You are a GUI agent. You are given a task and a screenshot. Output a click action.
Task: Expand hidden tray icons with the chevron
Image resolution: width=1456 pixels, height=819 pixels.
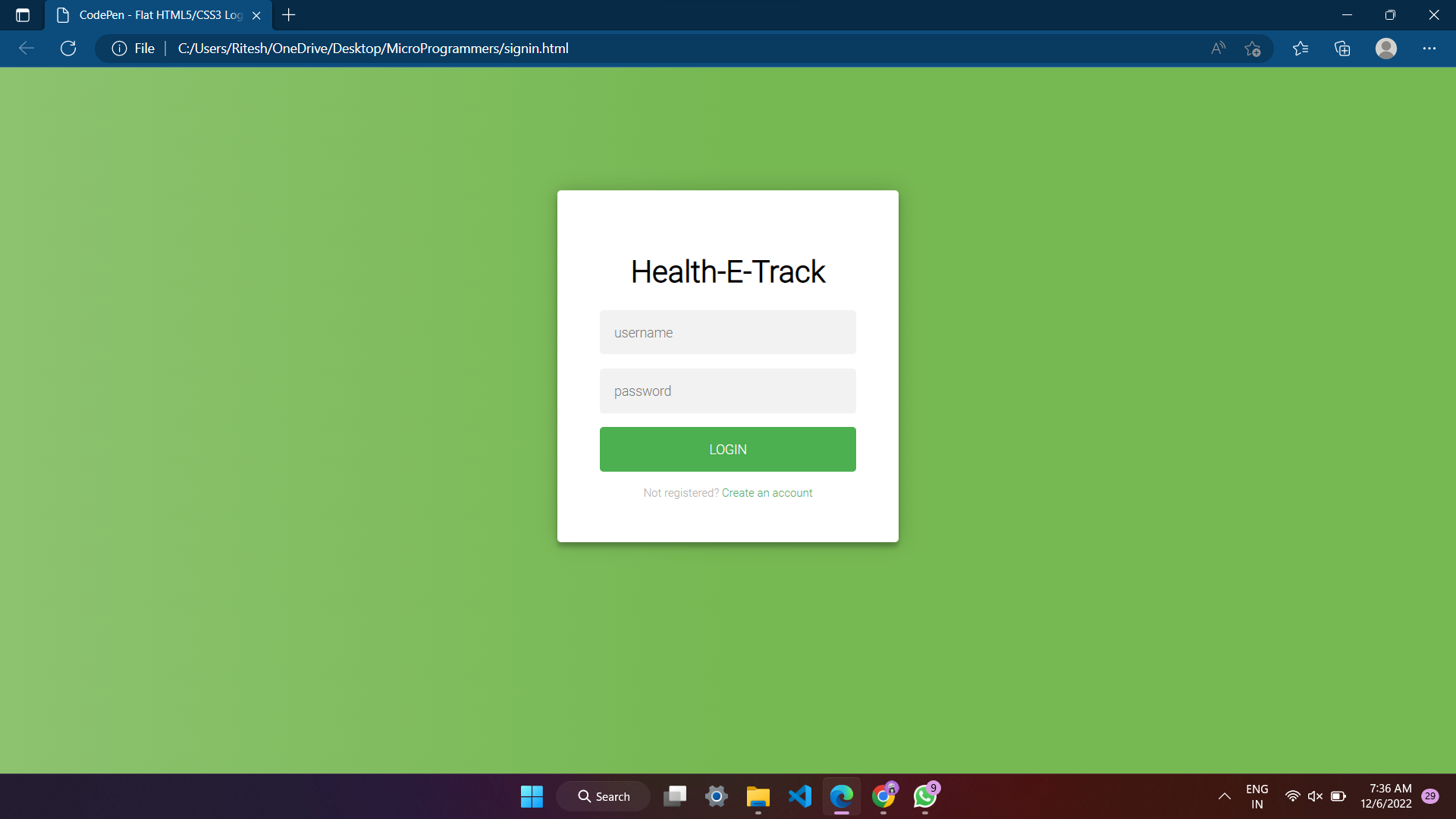pyautogui.click(x=1224, y=796)
